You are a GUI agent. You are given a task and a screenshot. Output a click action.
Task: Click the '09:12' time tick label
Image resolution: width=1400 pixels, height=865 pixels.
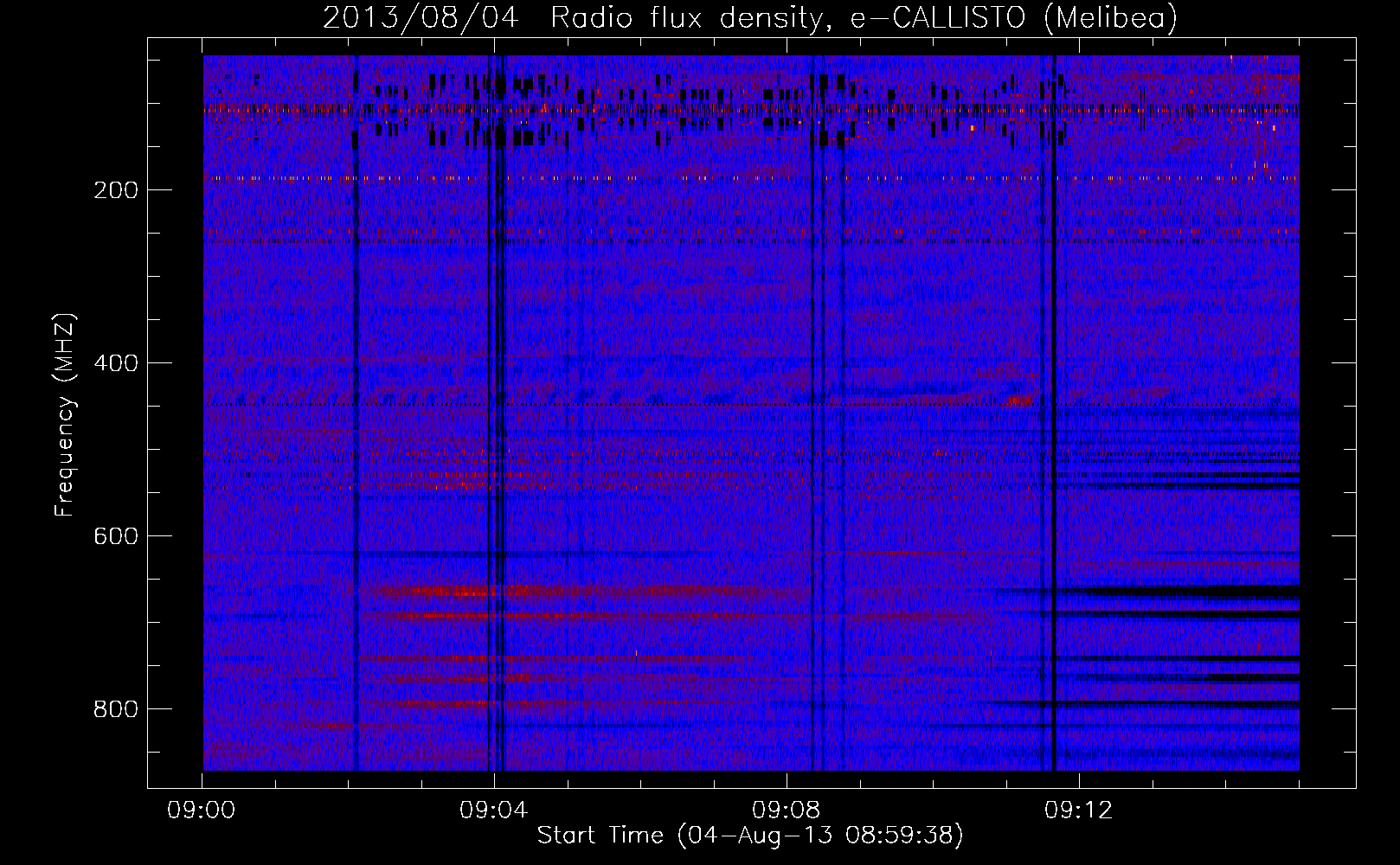tap(1079, 811)
